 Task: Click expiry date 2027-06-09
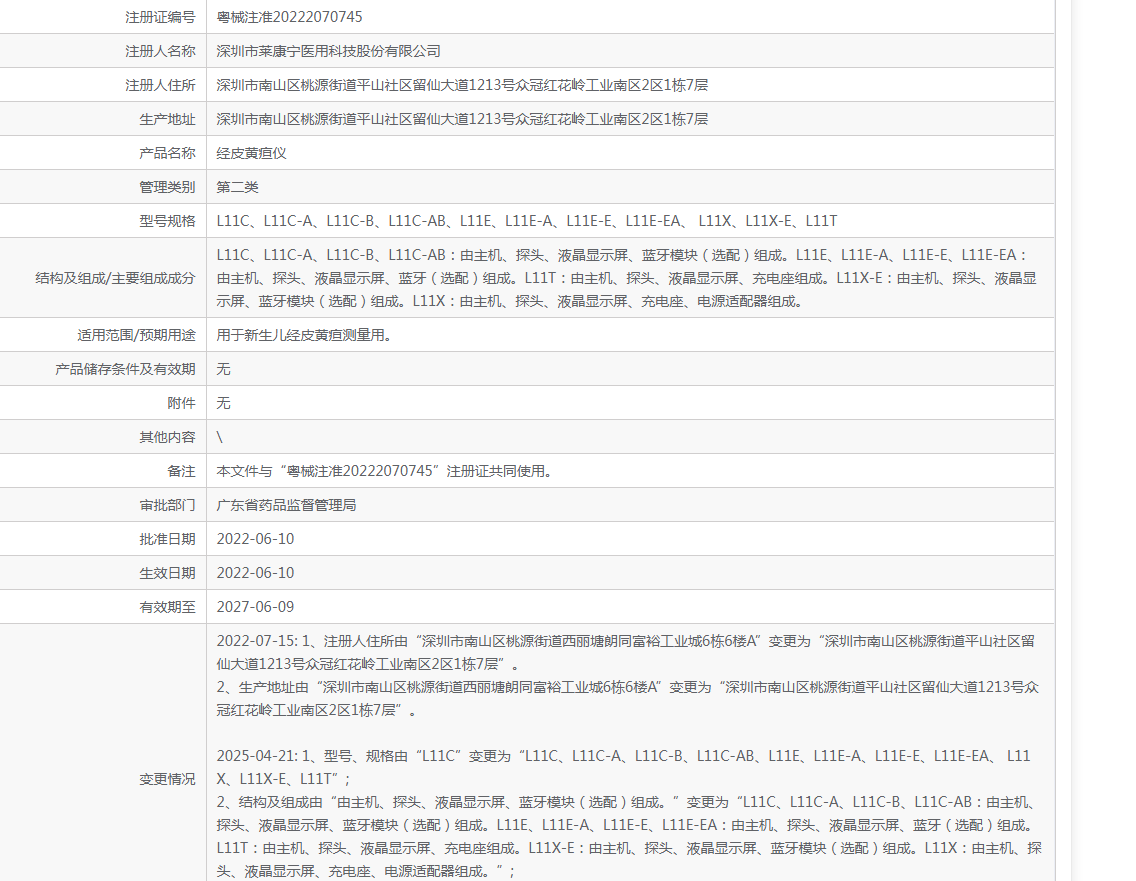[255, 607]
